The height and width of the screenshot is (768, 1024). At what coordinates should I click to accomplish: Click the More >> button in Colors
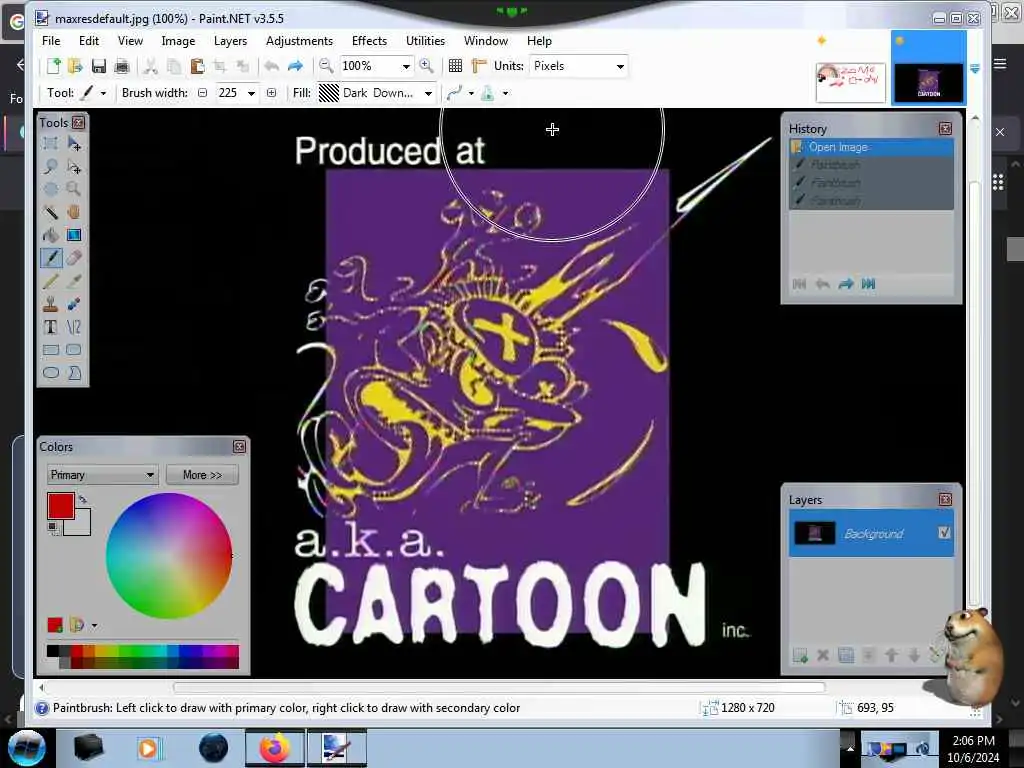(x=202, y=475)
